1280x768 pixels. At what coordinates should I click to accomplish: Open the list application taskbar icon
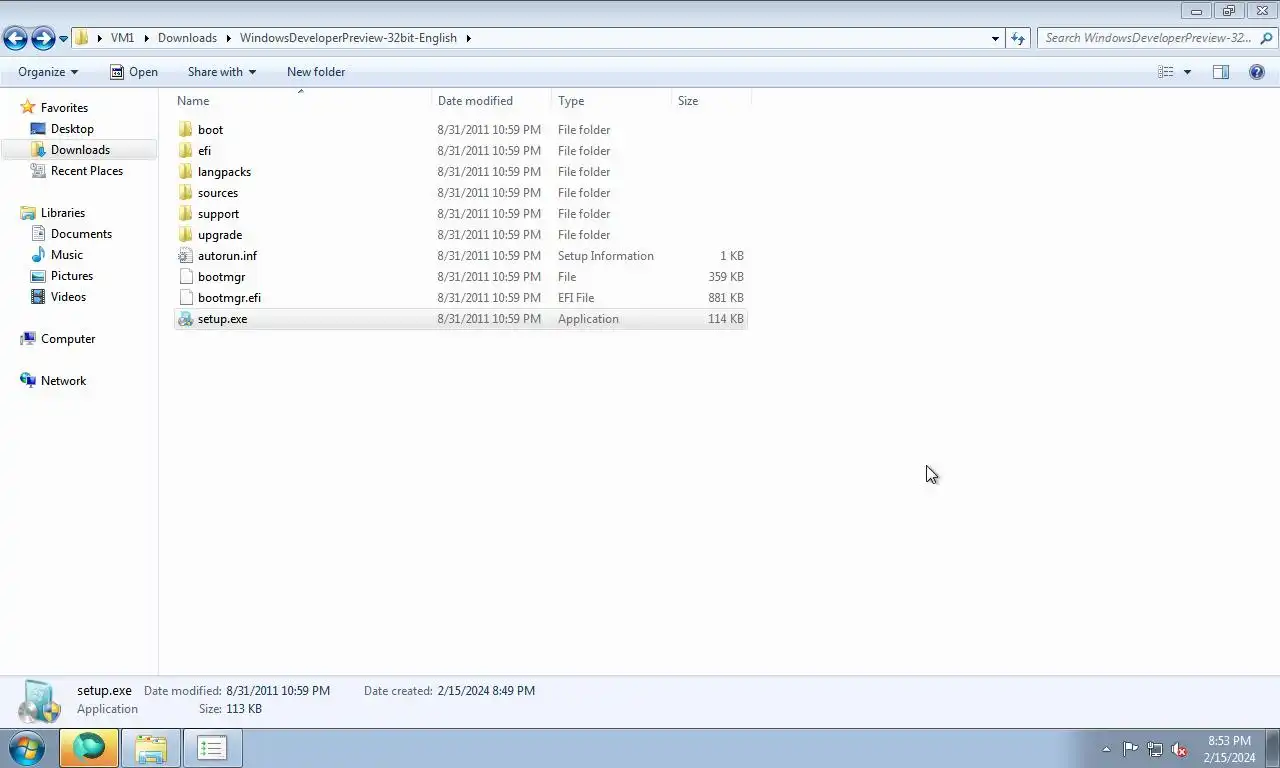(x=212, y=748)
